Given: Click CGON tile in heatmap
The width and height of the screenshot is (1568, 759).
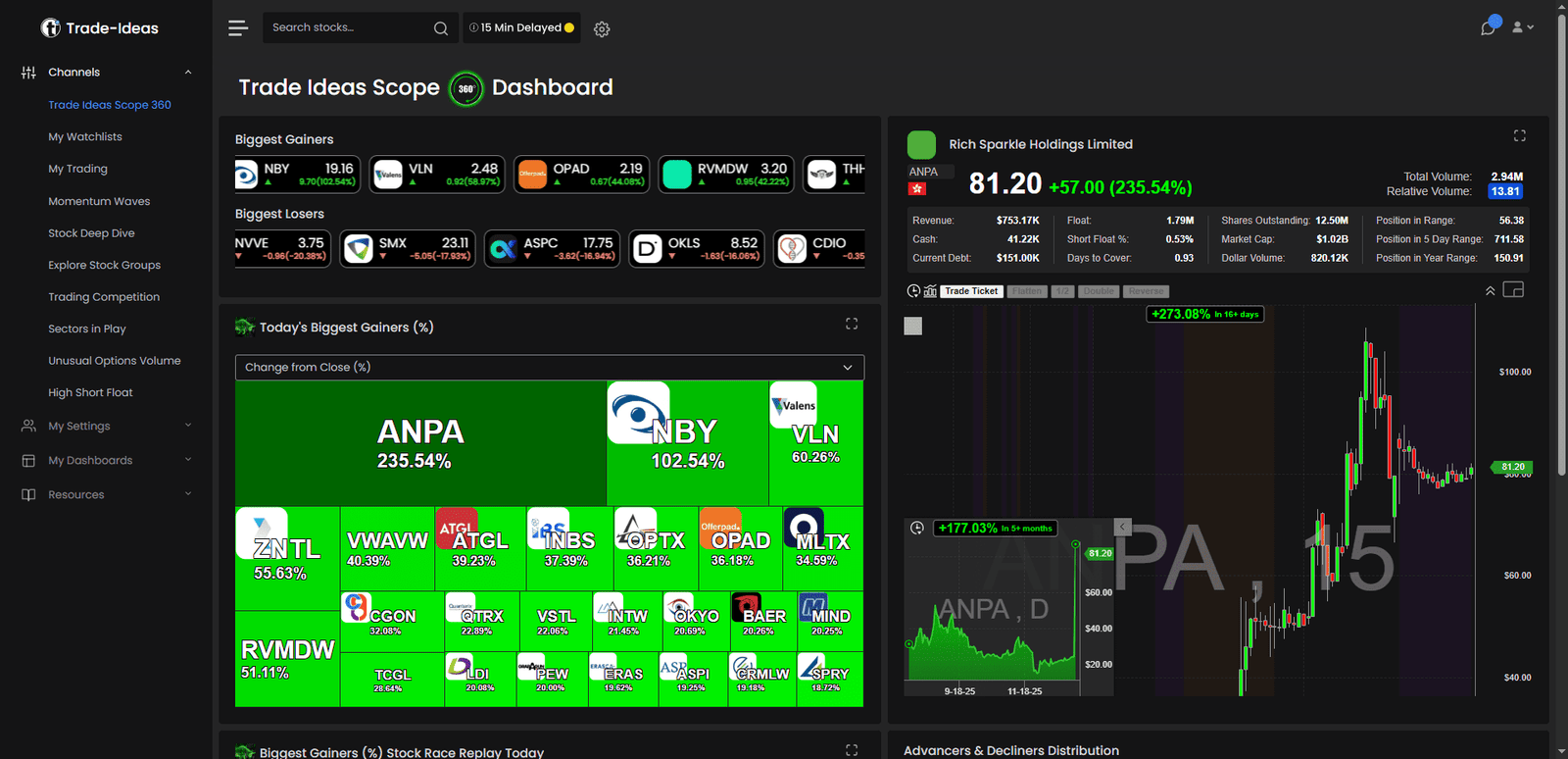Looking at the screenshot, I should 392,621.
